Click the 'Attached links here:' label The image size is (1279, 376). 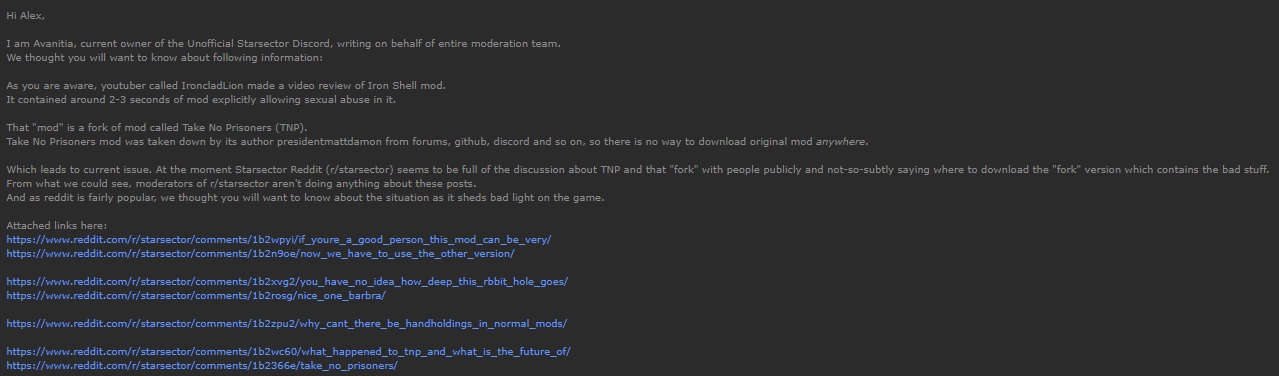coord(56,226)
